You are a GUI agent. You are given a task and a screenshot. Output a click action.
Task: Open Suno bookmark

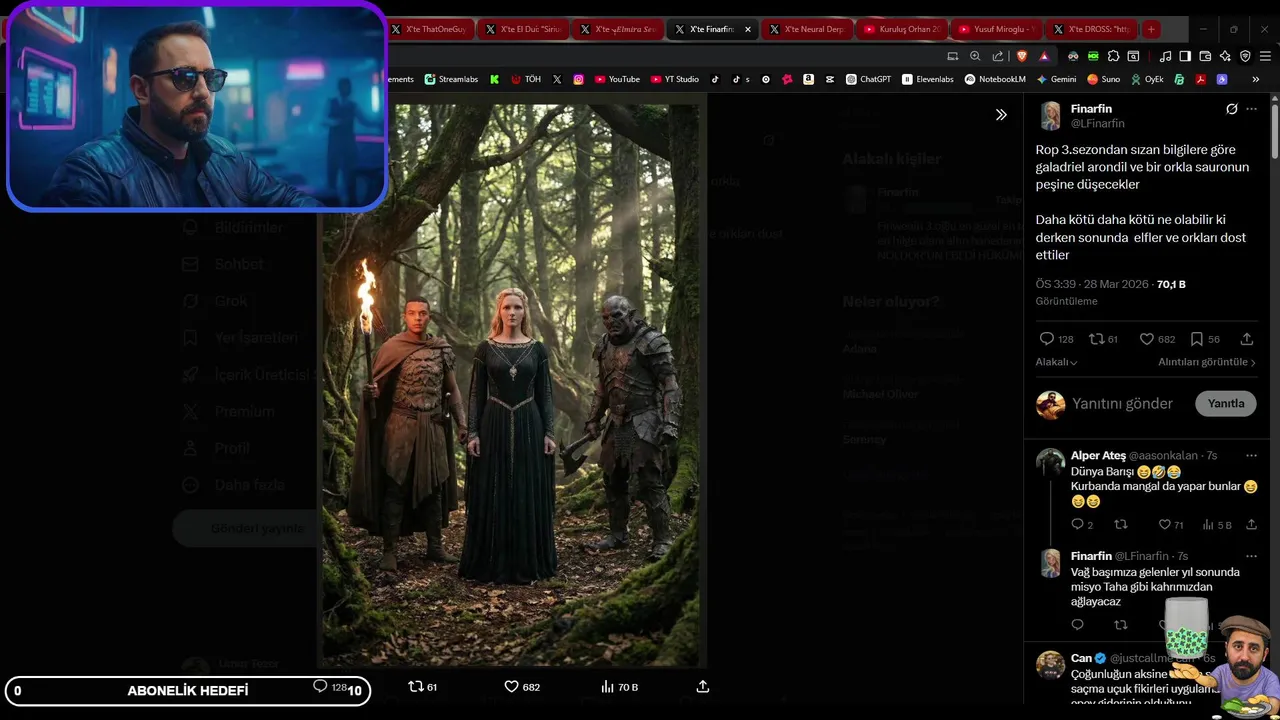pyautogui.click(x=1104, y=79)
